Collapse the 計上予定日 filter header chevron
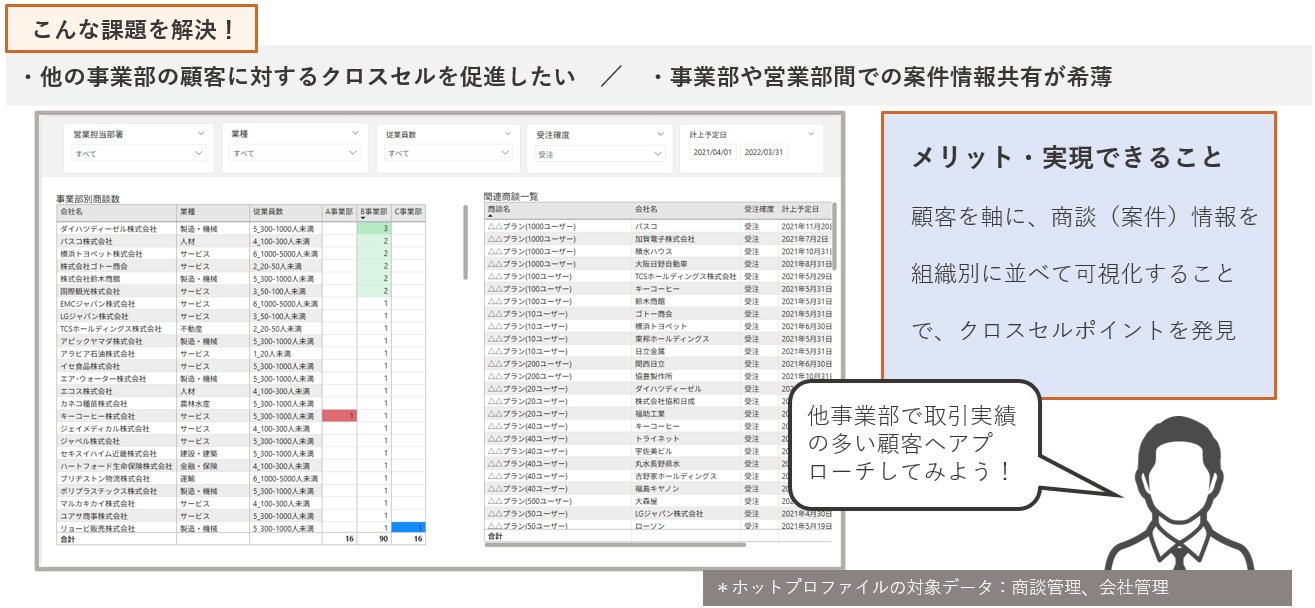The image size is (1315, 608). point(811,133)
